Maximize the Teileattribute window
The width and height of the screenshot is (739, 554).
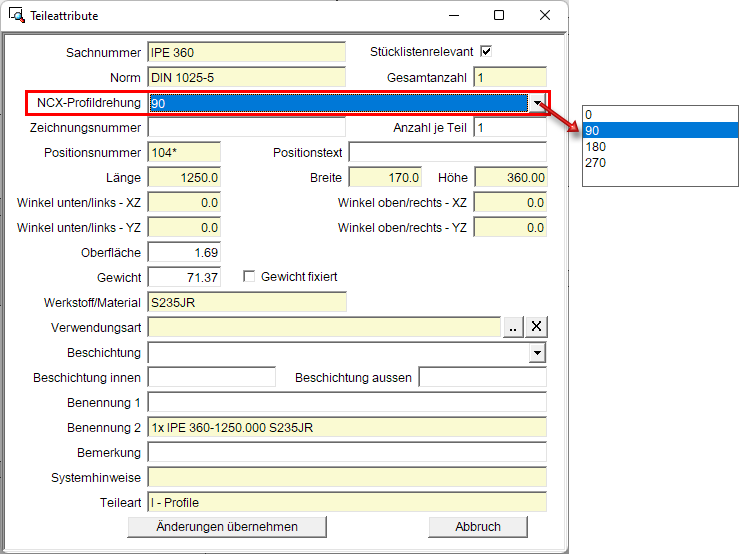(x=499, y=16)
